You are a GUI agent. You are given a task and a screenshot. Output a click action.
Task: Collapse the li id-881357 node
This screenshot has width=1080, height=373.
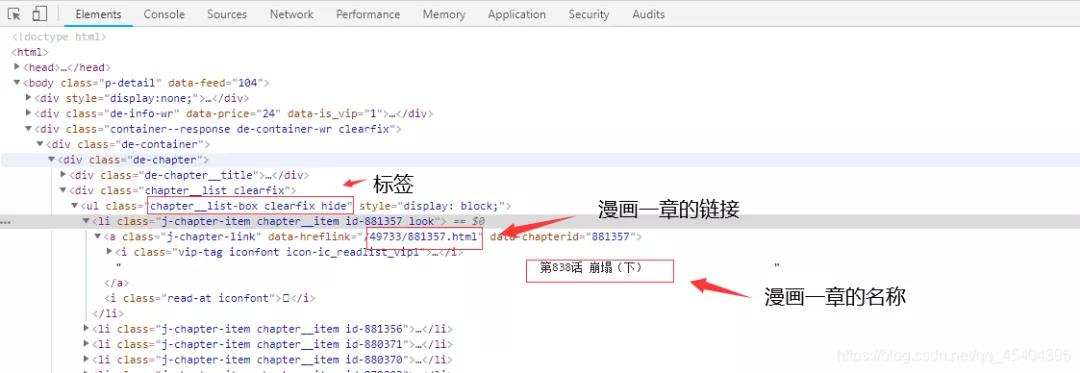[86, 221]
